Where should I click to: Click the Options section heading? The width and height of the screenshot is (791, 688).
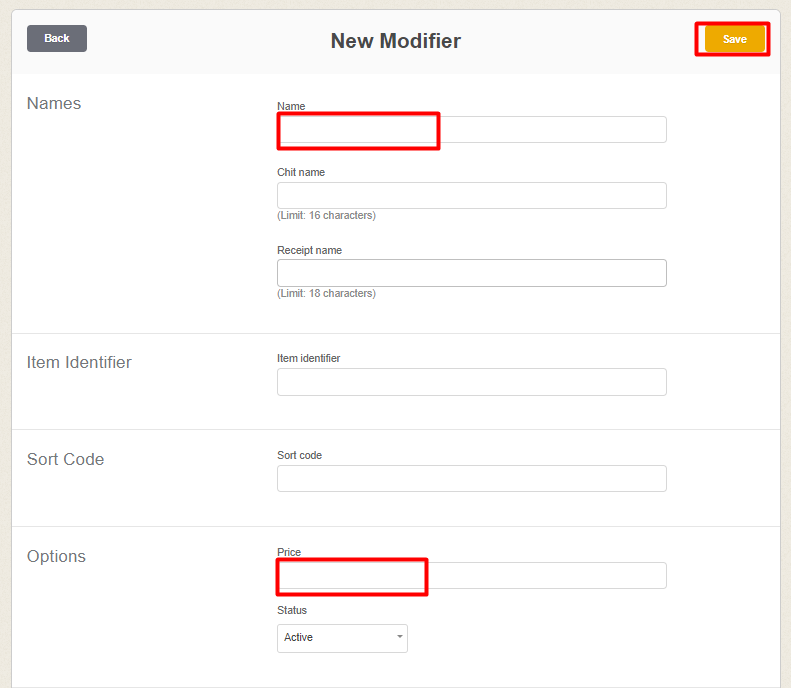tap(56, 557)
